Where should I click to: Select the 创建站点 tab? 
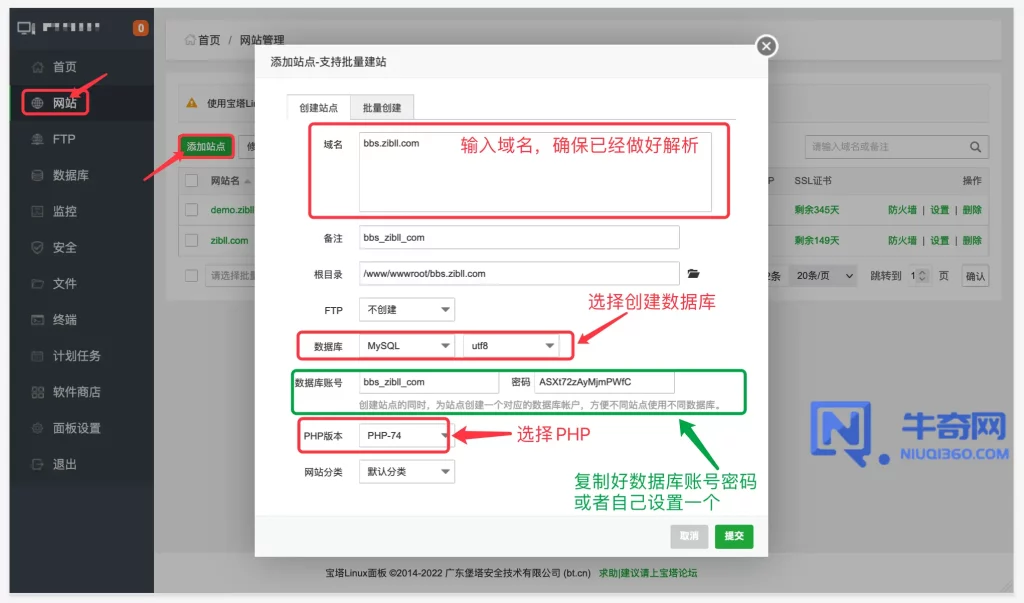(x=318, y=108)
